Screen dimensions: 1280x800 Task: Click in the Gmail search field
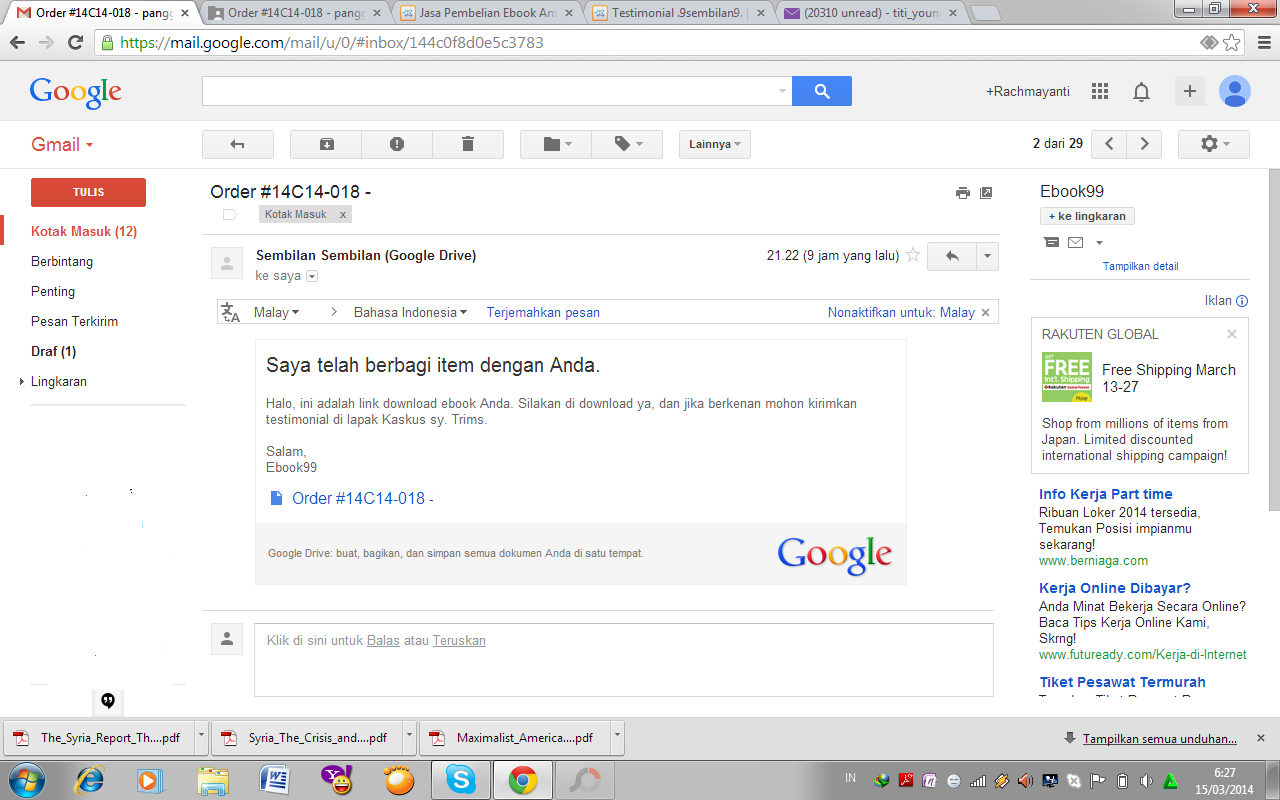click(488, 91)
